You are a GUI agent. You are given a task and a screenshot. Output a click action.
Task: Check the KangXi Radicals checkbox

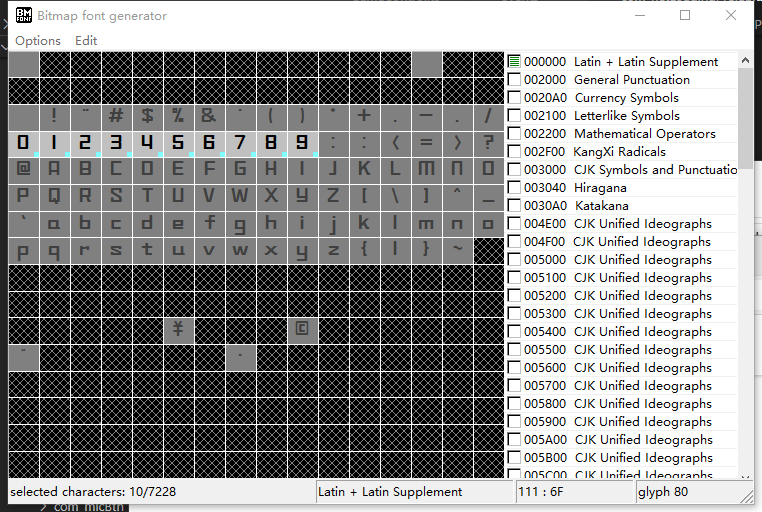tap(514, 152)
